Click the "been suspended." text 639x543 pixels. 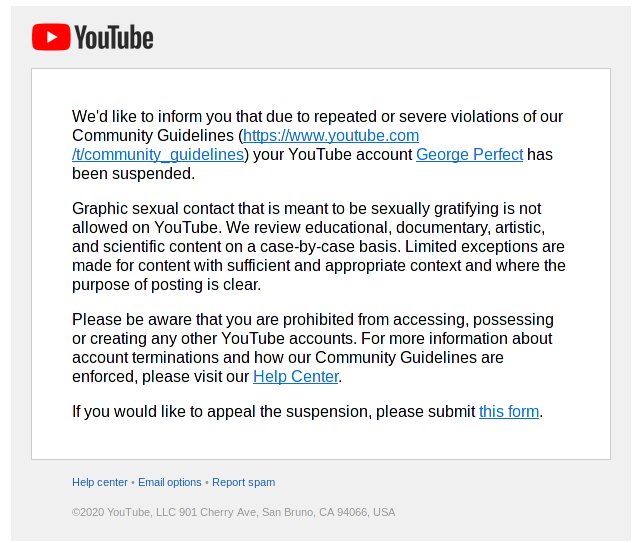[x=133, y=174]
